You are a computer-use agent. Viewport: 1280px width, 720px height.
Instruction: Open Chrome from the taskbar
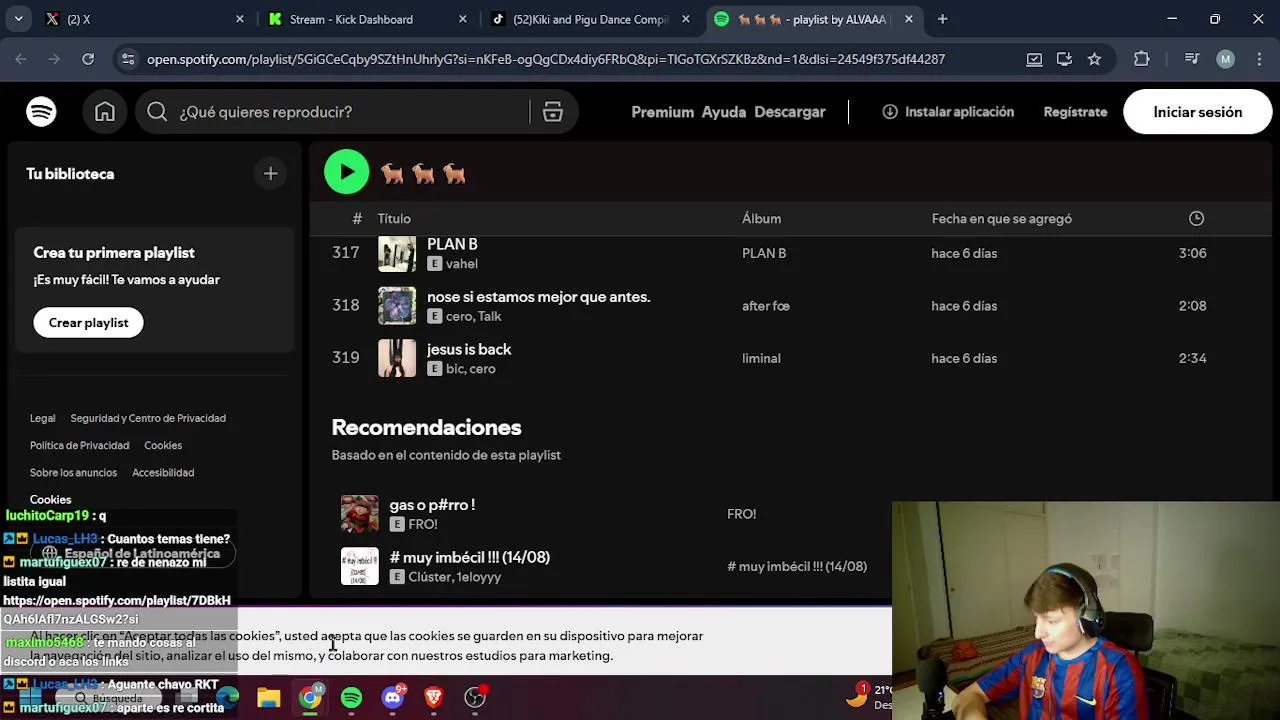pos(310,697)
